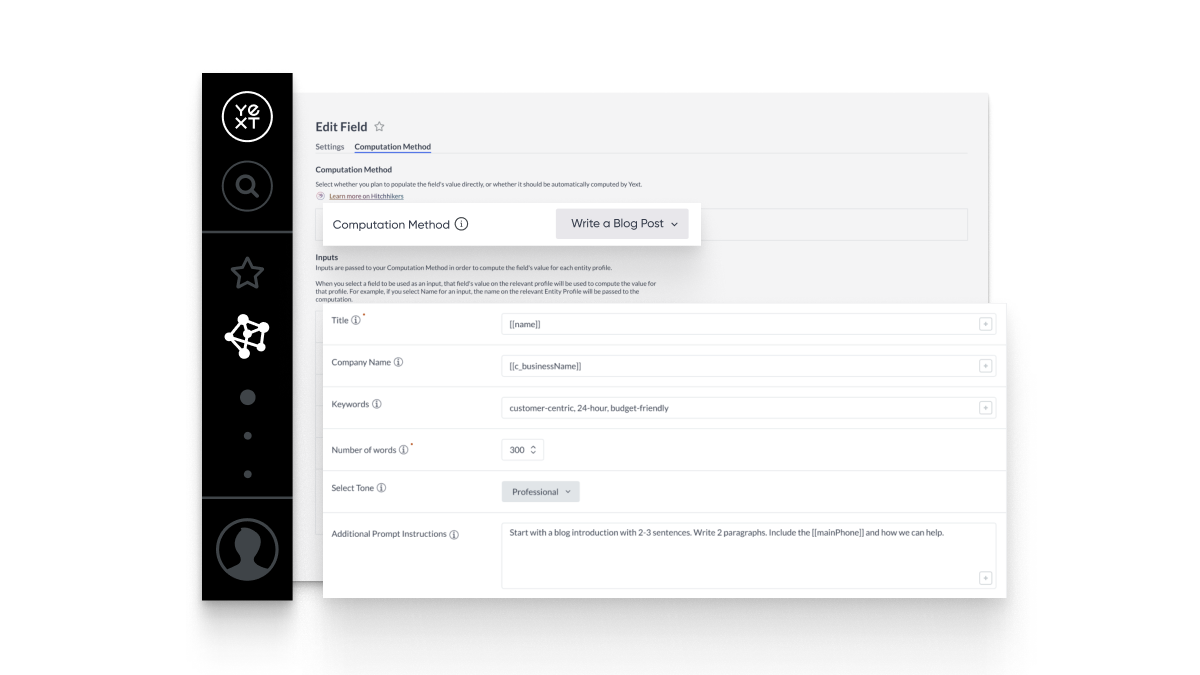This screenshot has width=1200, height=675.
Task: Open Learn more on Hitchhikers link
Action: point(366,196)
